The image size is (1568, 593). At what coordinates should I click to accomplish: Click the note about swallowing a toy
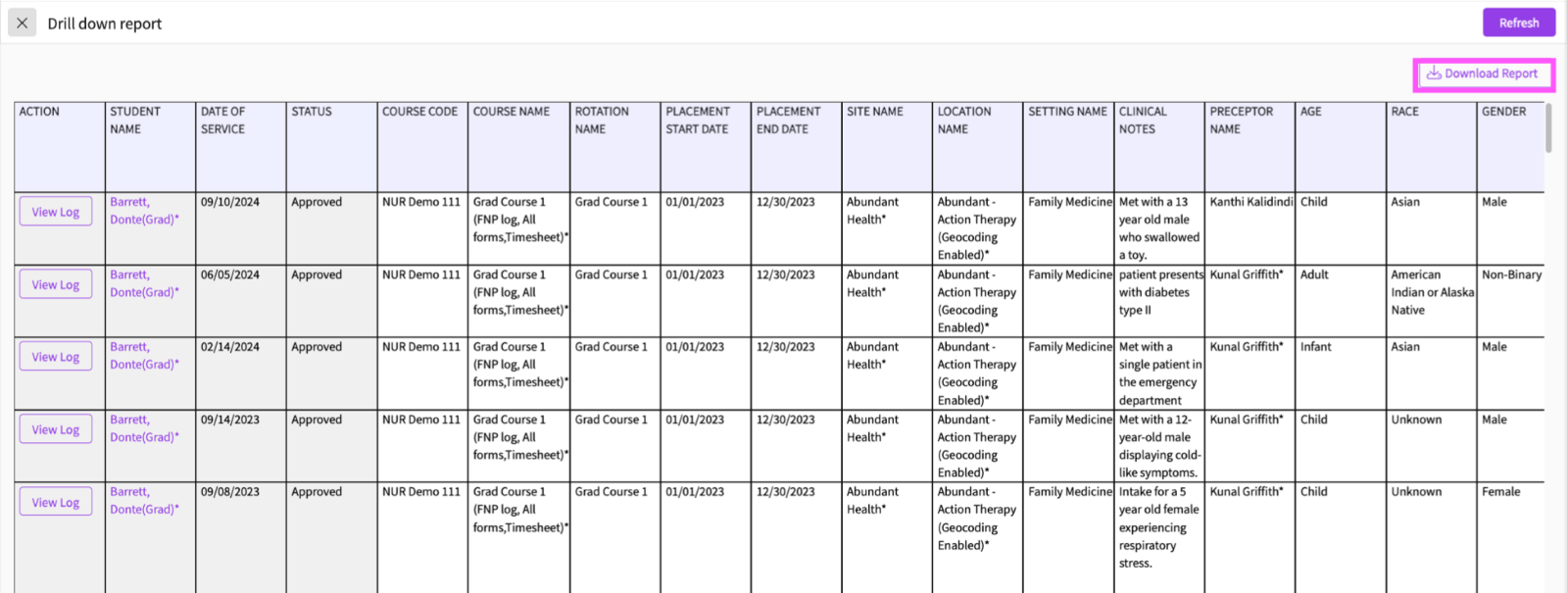[1159, 228]
